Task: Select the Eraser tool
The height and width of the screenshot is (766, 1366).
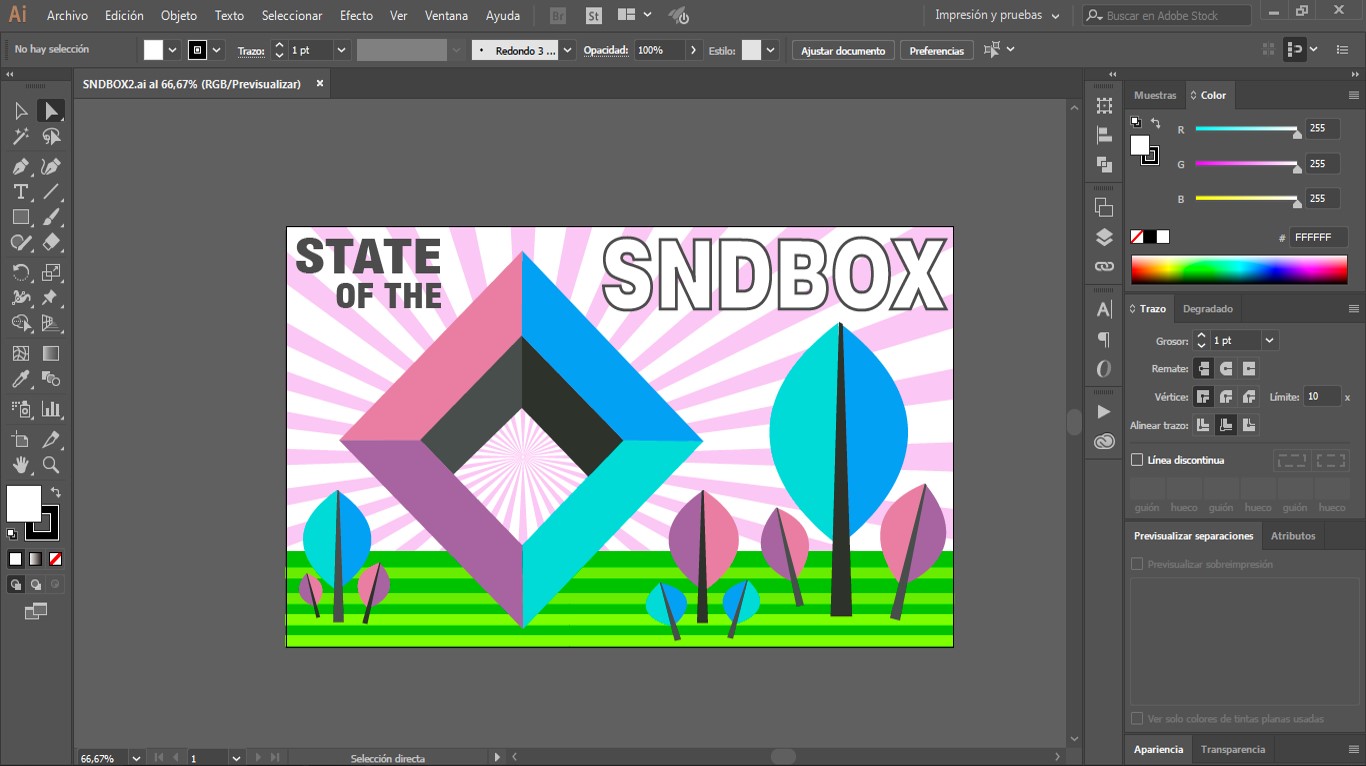Action: [51, 242]
